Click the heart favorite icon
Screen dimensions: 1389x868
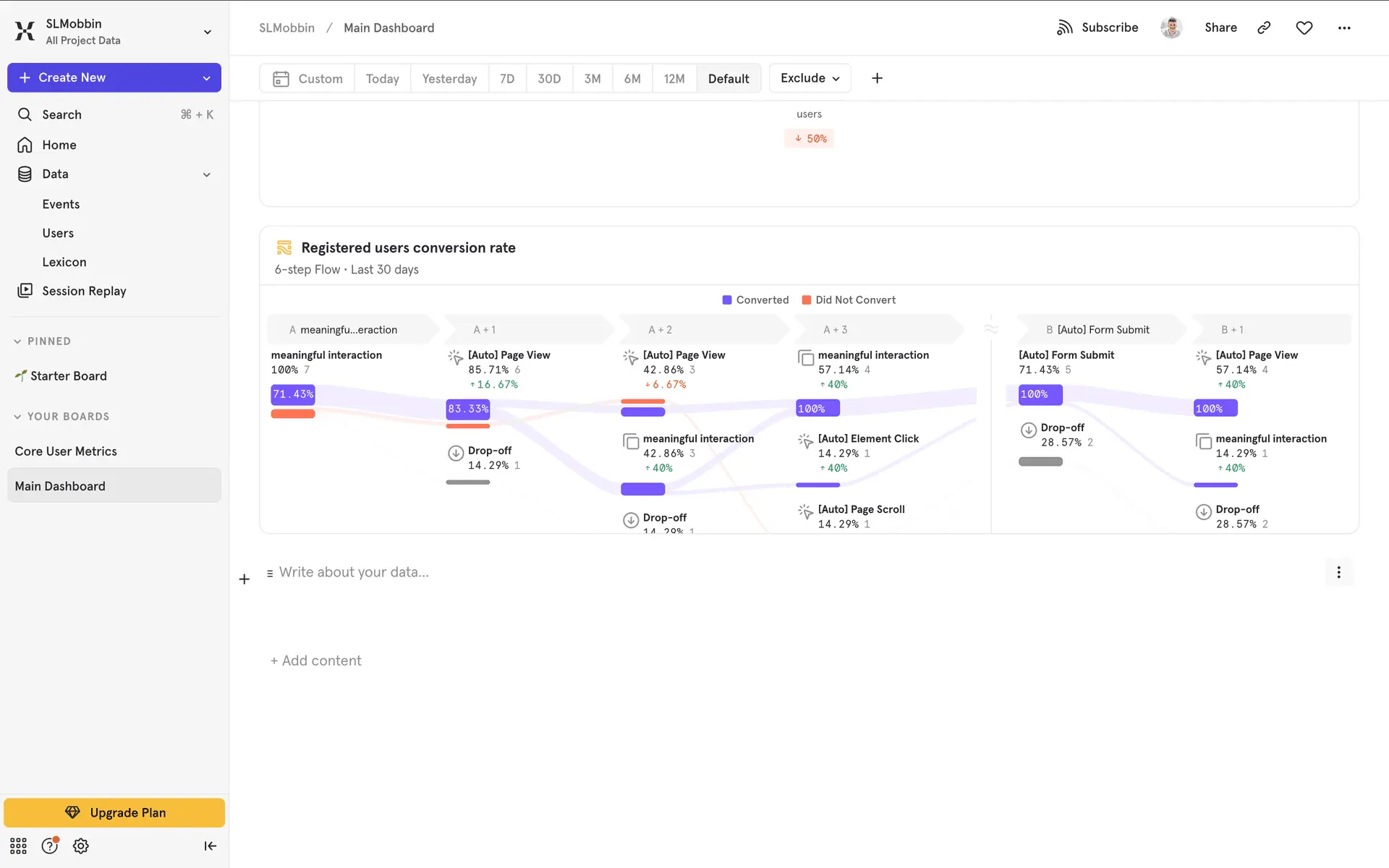(1304, 27)
